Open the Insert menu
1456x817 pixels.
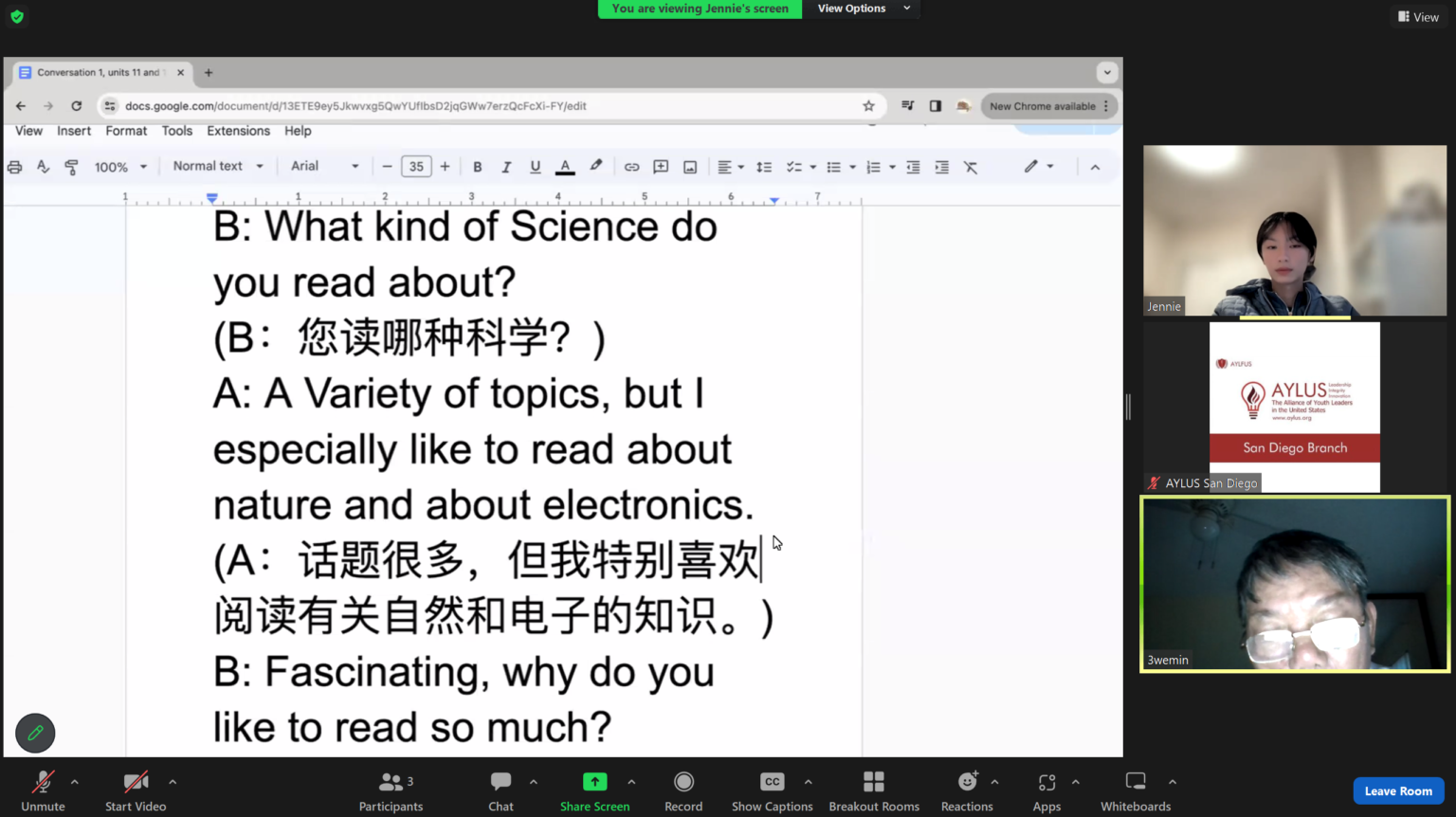(x=74, y=131)
